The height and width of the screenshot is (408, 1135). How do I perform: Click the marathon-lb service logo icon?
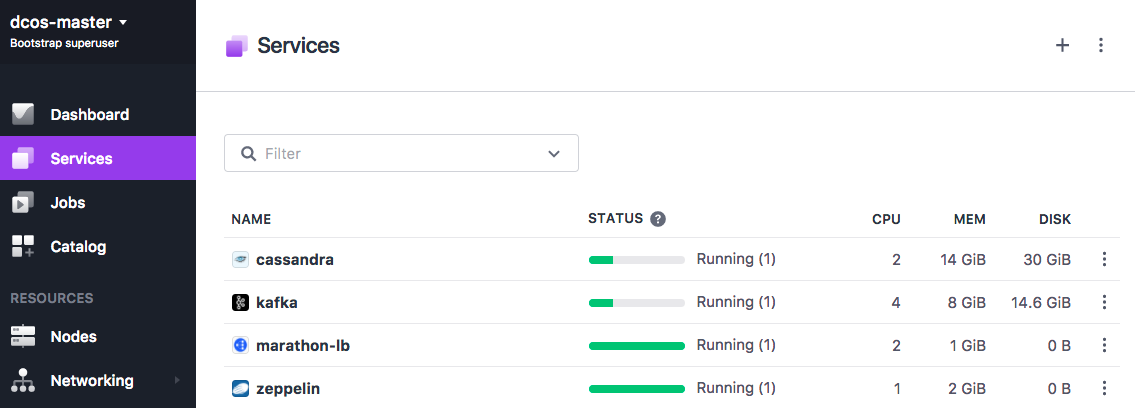(x=240, y=346)
